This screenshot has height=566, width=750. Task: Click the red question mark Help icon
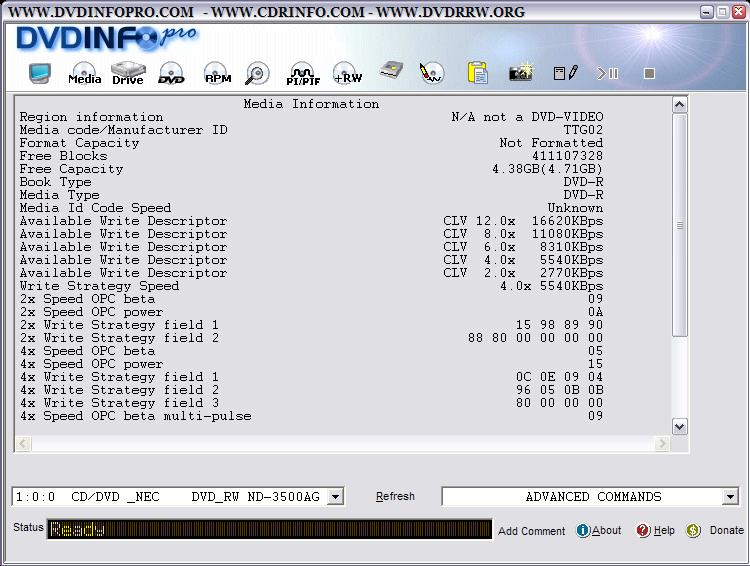(x=643, y=530)
